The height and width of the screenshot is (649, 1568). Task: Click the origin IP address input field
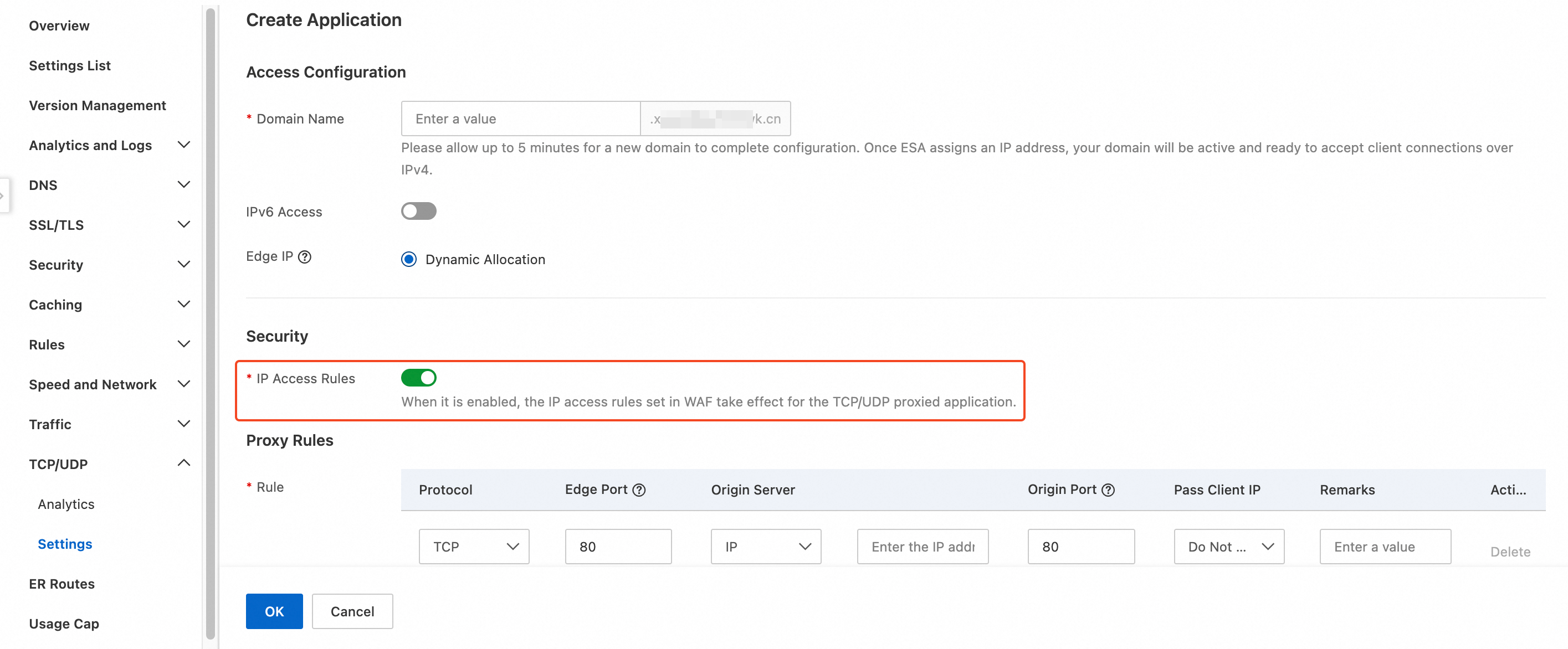[922, 546]
